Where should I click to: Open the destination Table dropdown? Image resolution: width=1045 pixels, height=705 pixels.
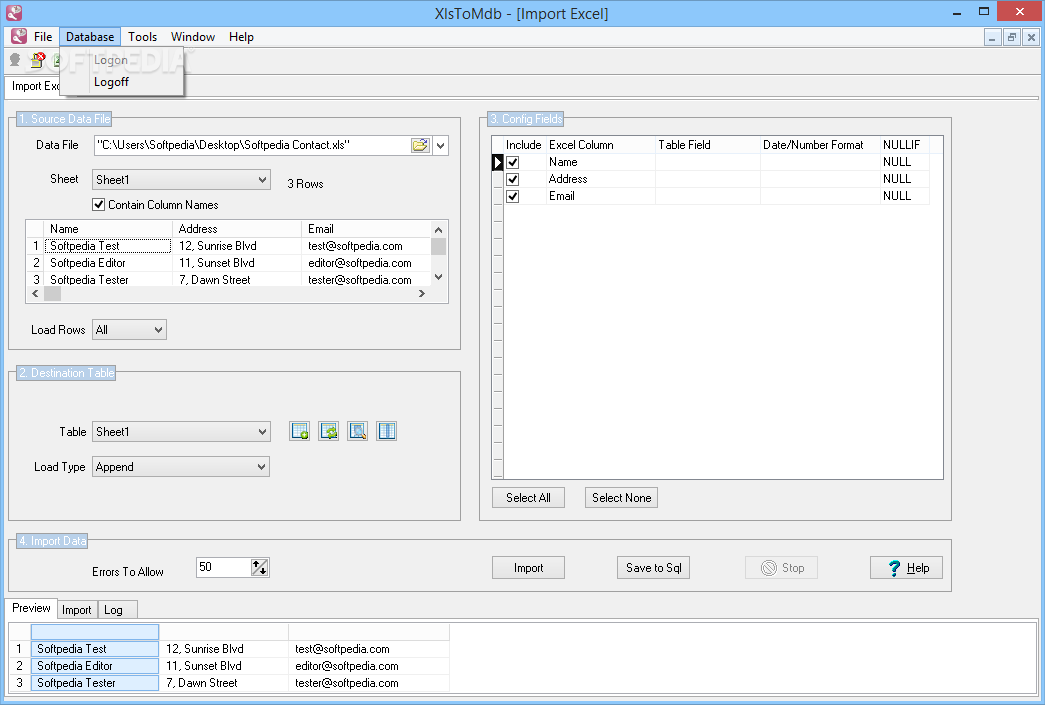[x=263, y=432]
